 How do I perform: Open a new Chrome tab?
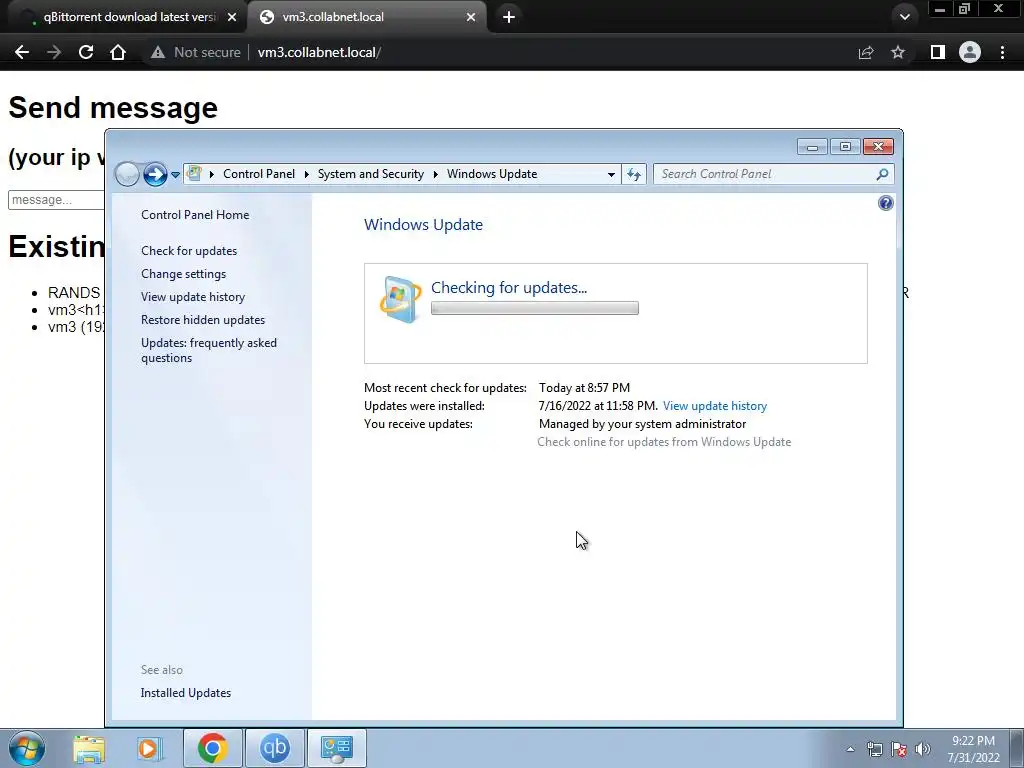(x=509, y=17)
